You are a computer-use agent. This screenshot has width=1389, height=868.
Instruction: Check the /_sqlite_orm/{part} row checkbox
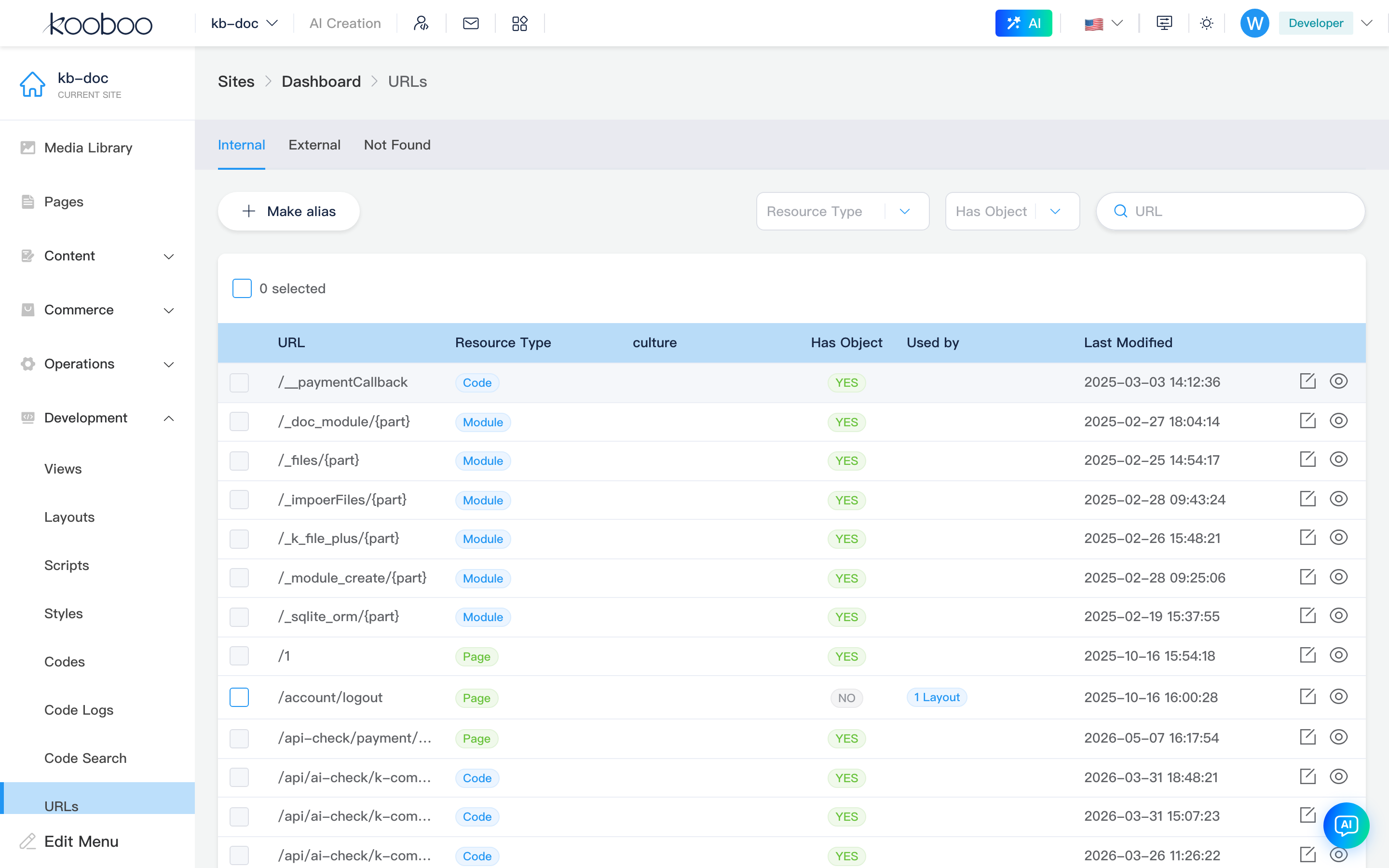pyautogui.click(x=239, y=617)
